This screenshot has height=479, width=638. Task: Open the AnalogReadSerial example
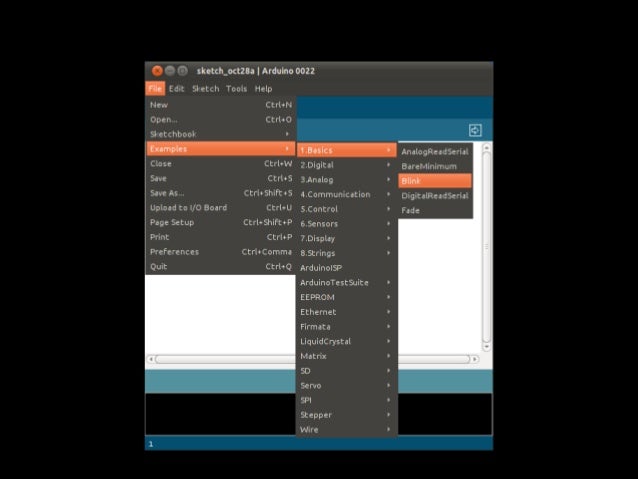[x=435, y=151]
